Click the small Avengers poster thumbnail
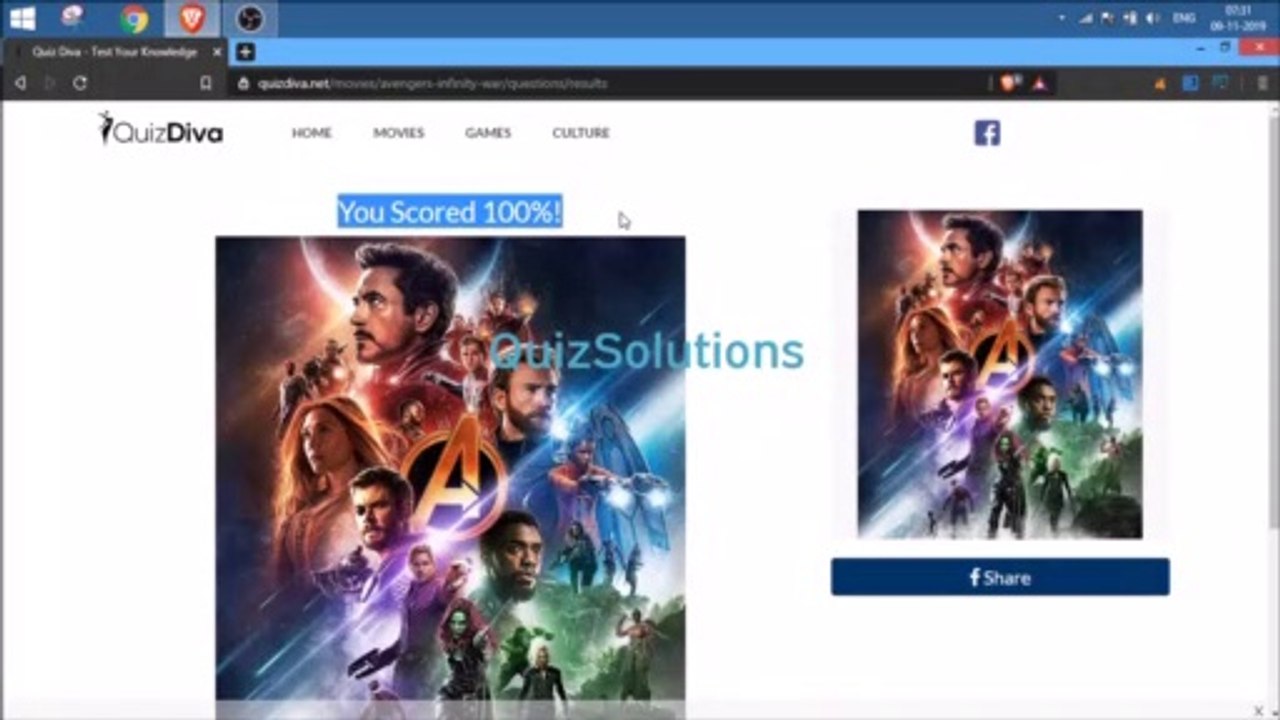This screenshot has width=1280, height=720. click(x=1000, y=374)
